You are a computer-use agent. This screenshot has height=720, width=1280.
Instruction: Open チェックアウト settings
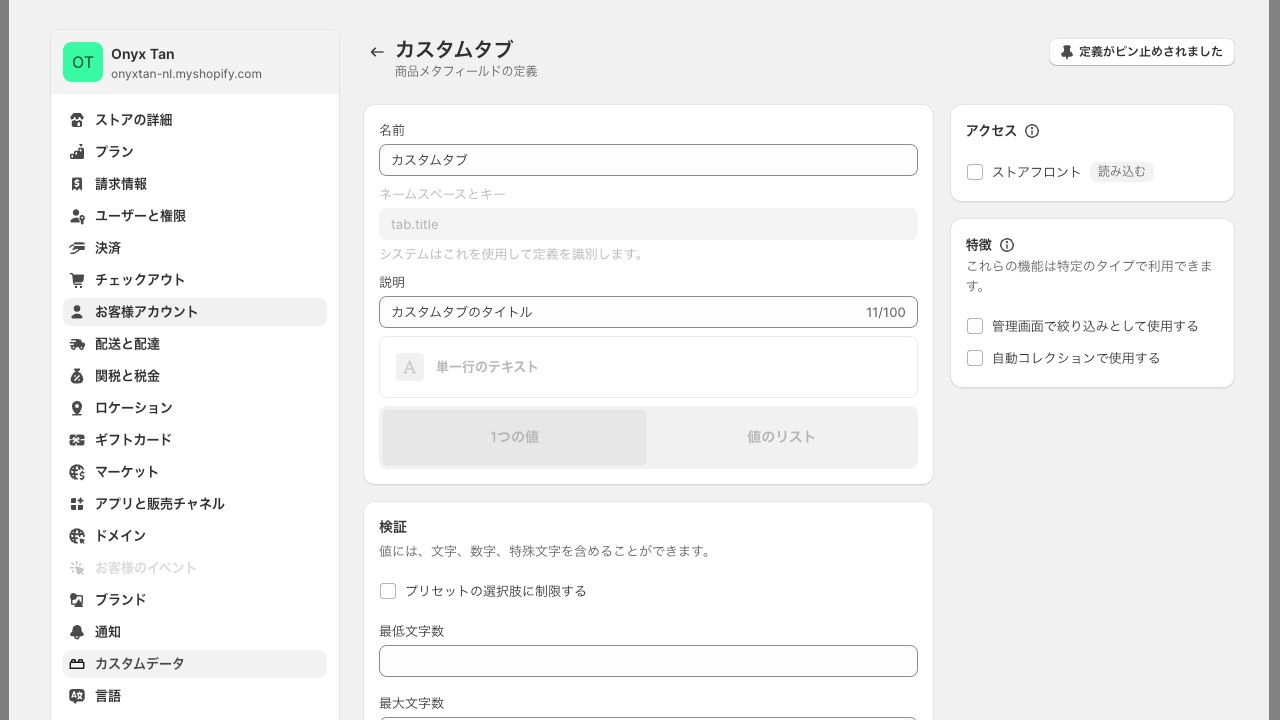click(195, 280)
